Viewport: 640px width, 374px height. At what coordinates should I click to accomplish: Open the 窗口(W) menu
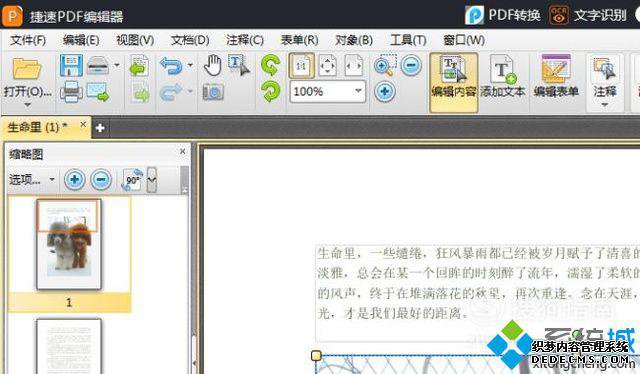point(464,40)
